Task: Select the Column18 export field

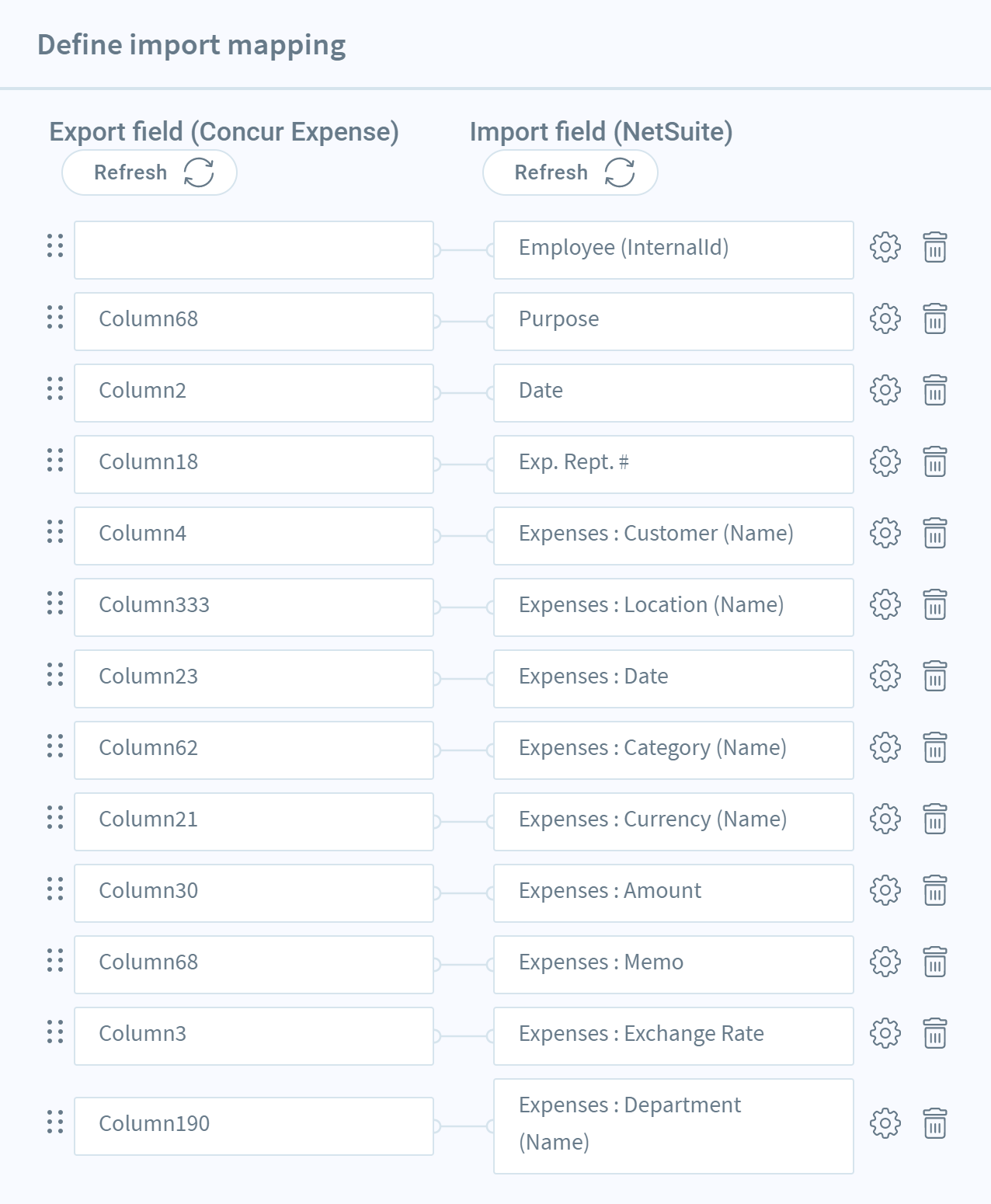Action: coord(254,465)
